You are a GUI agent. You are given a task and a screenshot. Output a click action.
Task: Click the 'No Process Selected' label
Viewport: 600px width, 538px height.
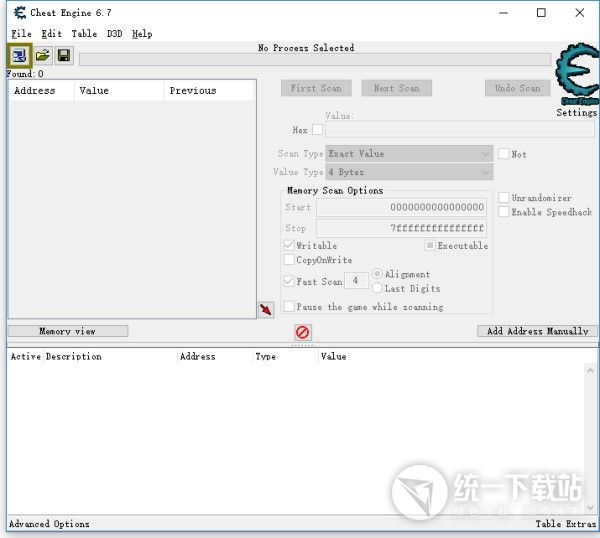(306, 48)
